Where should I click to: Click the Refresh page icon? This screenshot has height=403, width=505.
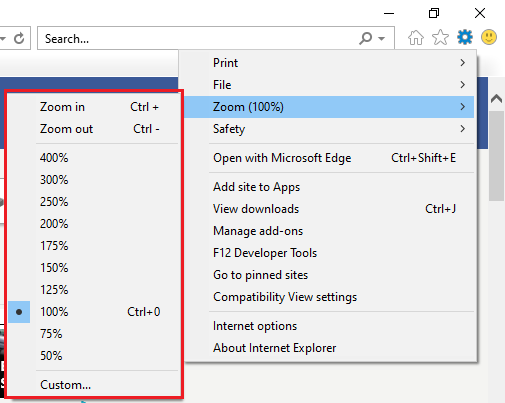pos(19,38)
